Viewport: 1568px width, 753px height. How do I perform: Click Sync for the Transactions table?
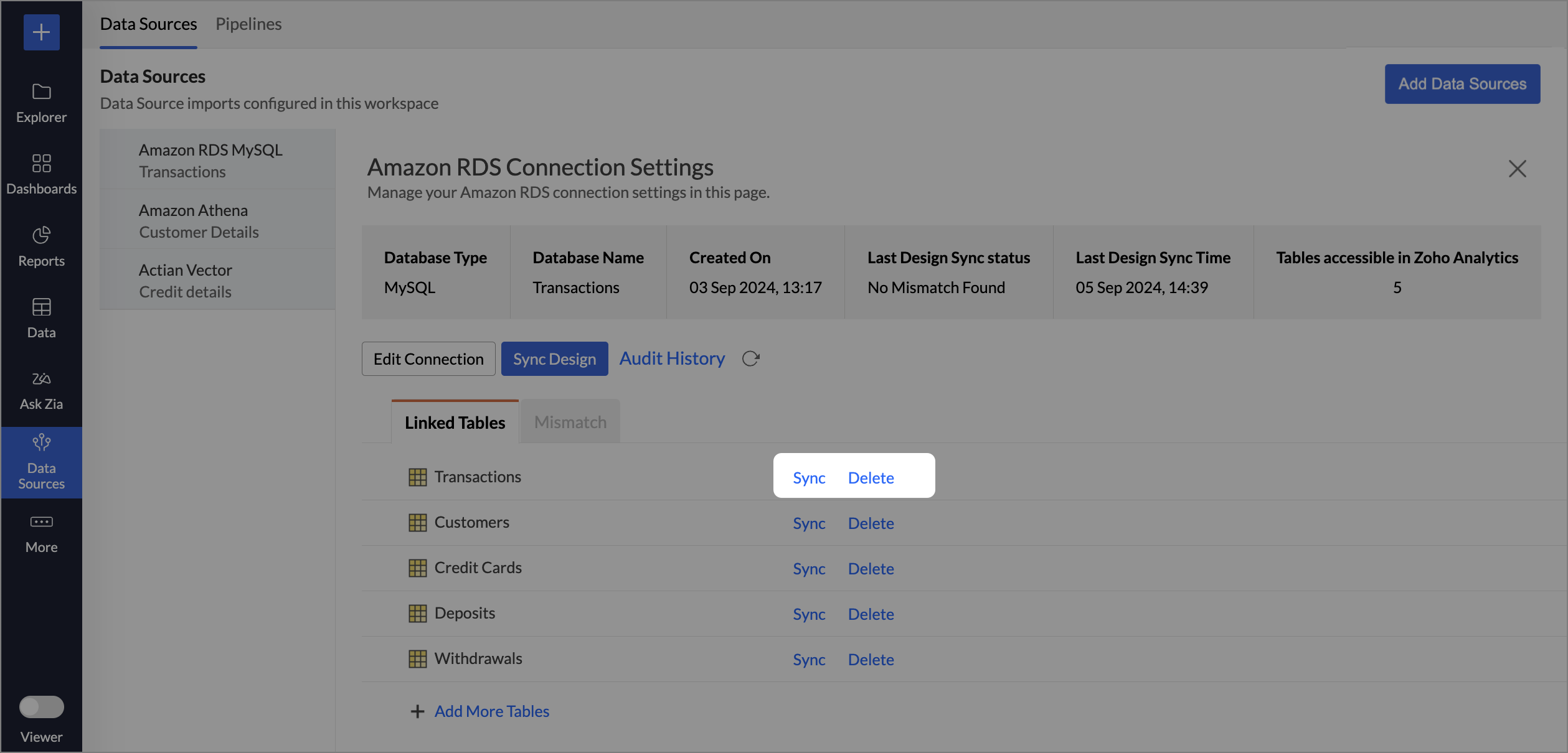(x=808, y=478)
